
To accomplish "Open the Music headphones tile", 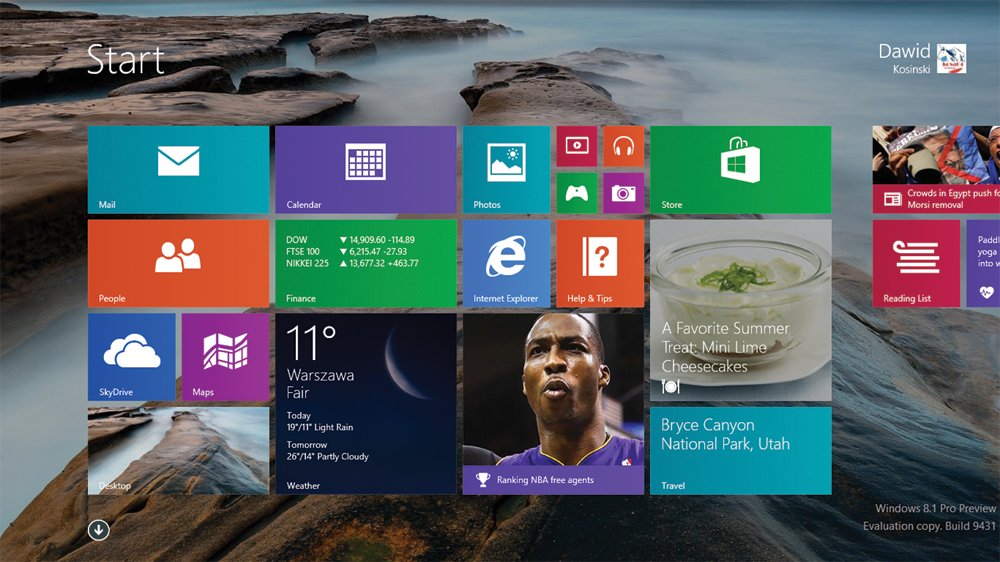I will click(623, 146).
